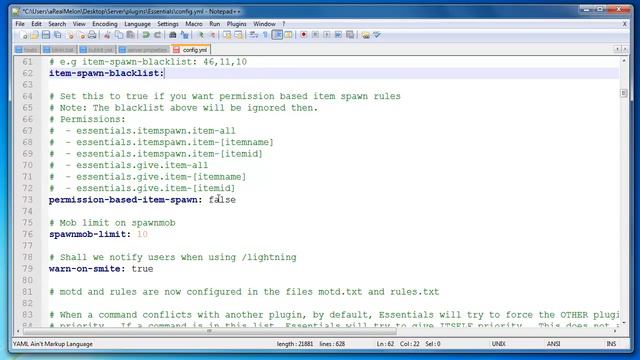Click the Close All toolbar icon
Screen dimensions: 640x360
coord(82,35)
